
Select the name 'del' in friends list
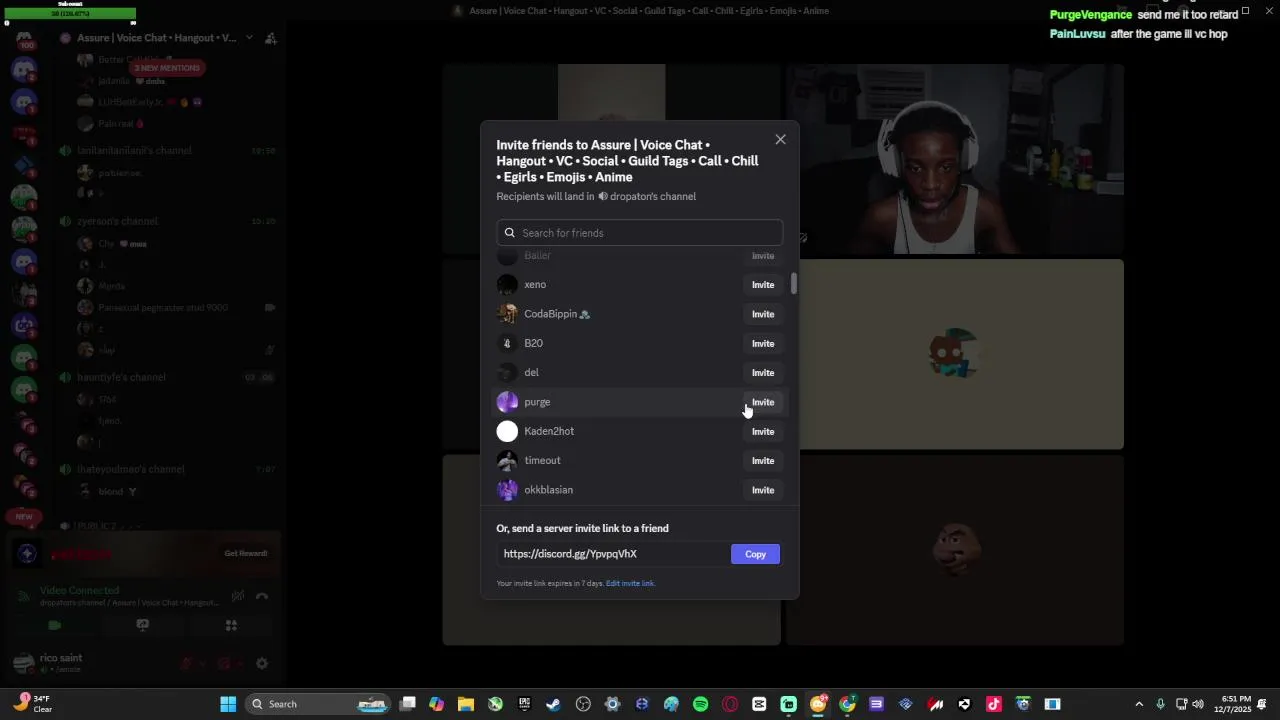531,373
